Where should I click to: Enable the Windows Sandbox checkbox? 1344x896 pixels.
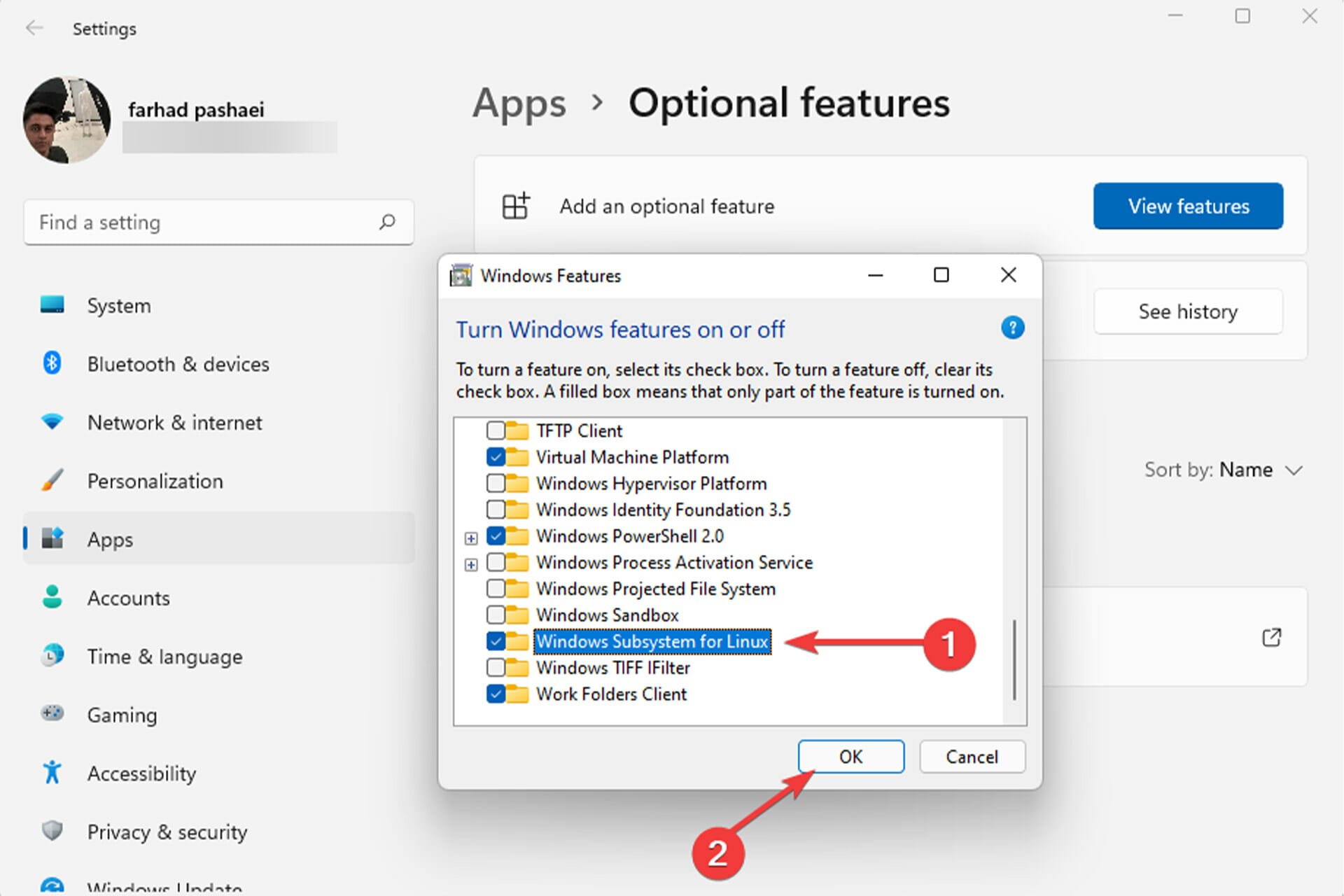tap(496, 615)
